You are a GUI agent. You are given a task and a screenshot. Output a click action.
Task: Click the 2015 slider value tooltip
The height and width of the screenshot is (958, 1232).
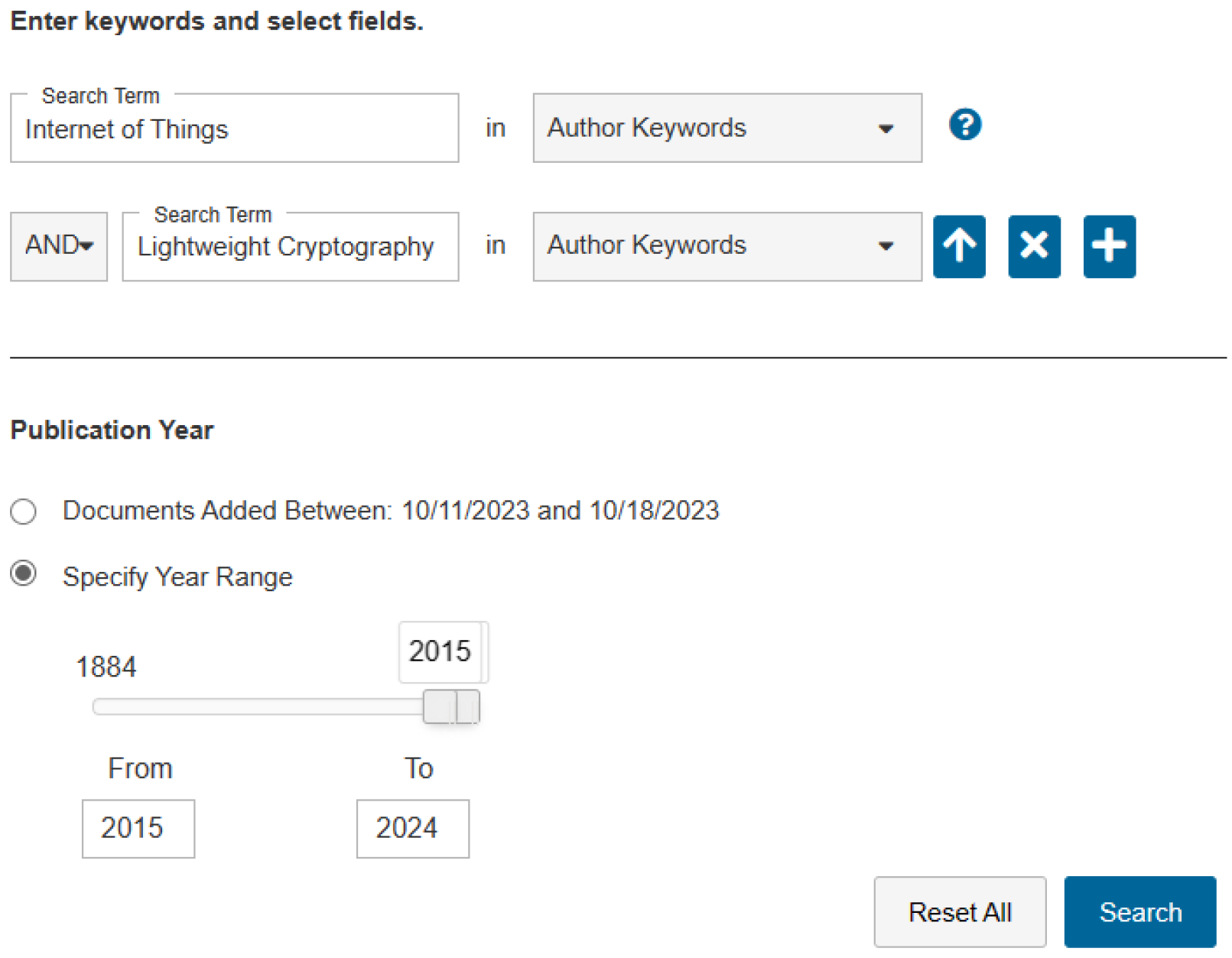pyautogui.click(x=441, y=651)
